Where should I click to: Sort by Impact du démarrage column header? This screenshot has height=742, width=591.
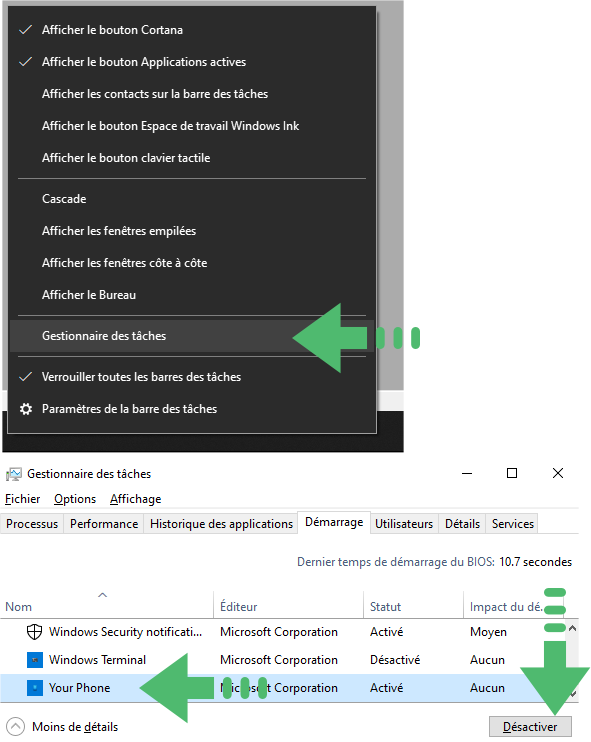514,605
